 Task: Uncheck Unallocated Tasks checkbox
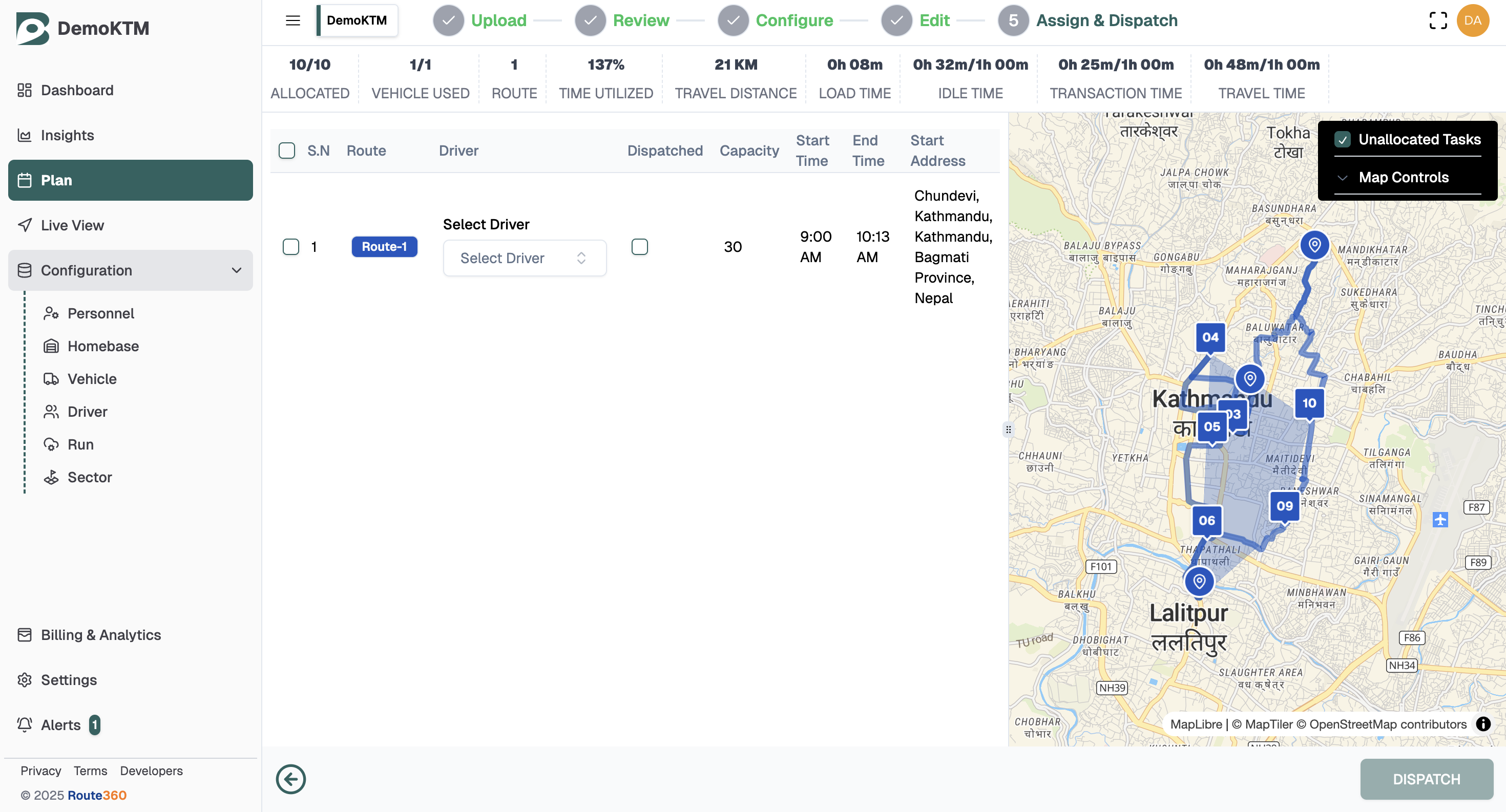pyautogui.click(x=1342, y=140)
